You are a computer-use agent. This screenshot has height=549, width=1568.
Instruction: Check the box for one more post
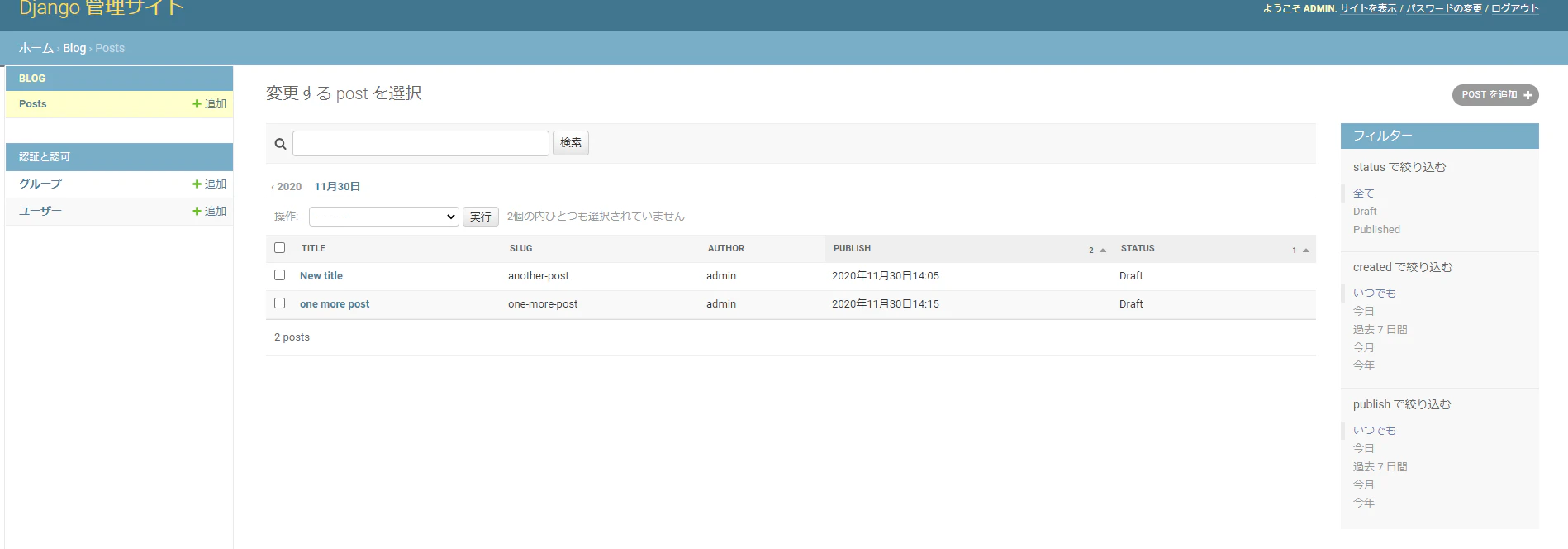(279, 303)
